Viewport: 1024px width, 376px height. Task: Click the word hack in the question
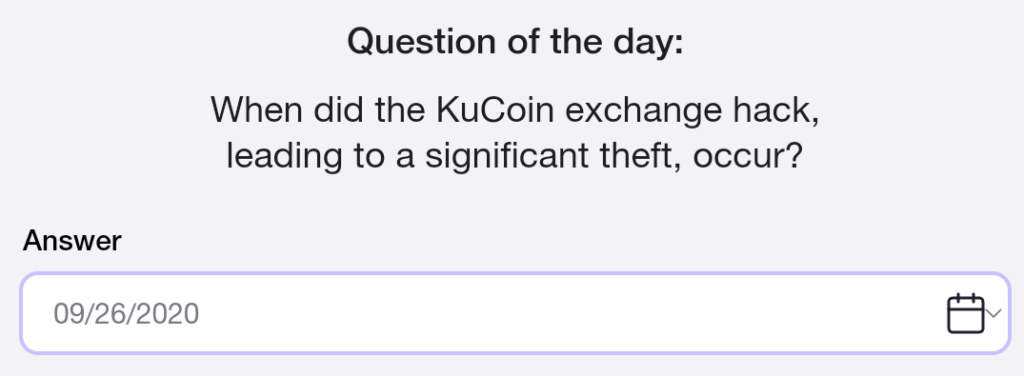pyautogui.click(x=776, y=110)
